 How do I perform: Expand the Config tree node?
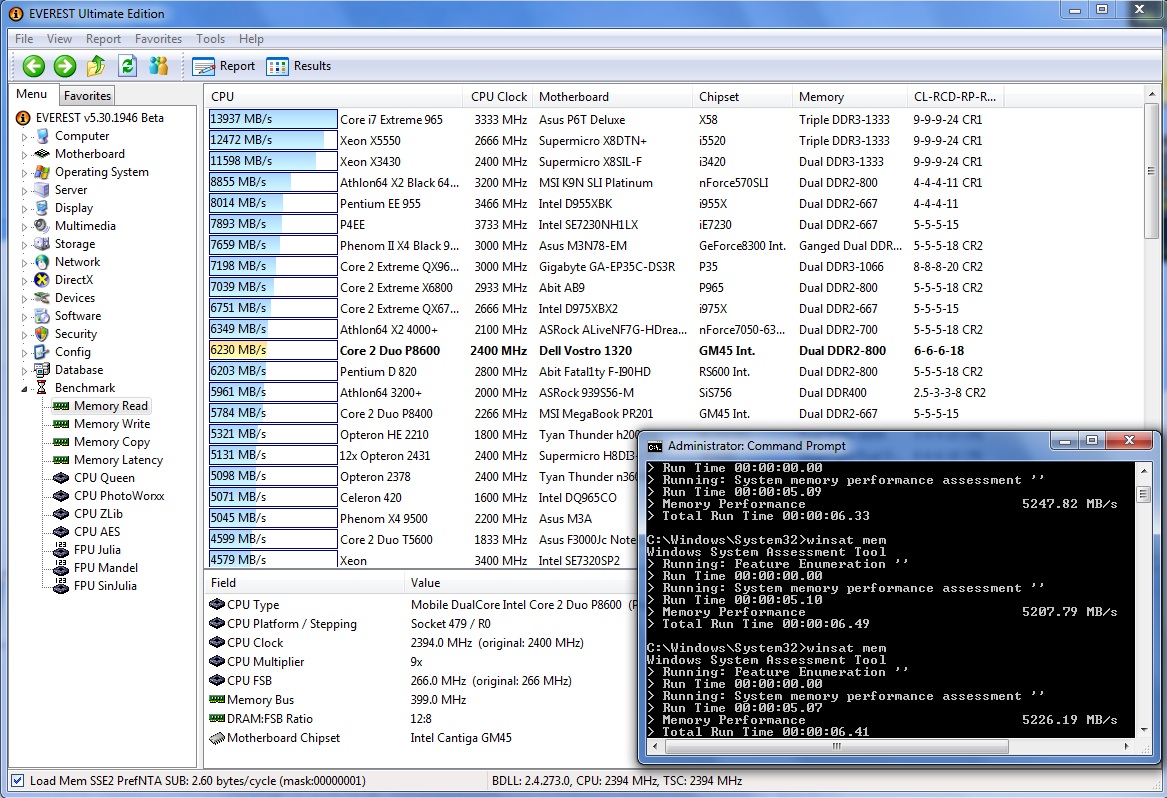25,353
